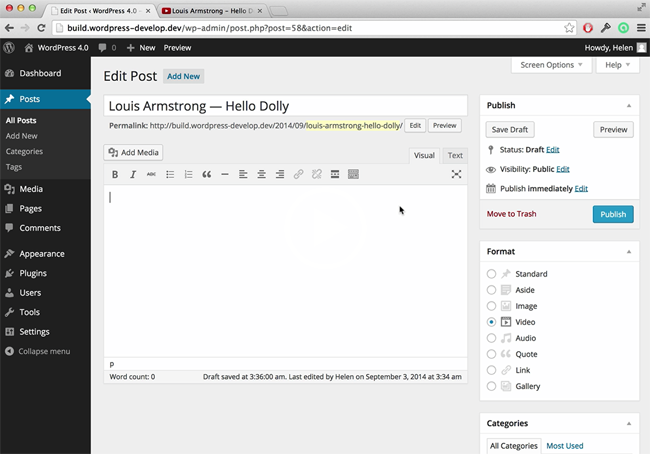
Task: Click the green circular extension icon
Action: tap(623, 28)
